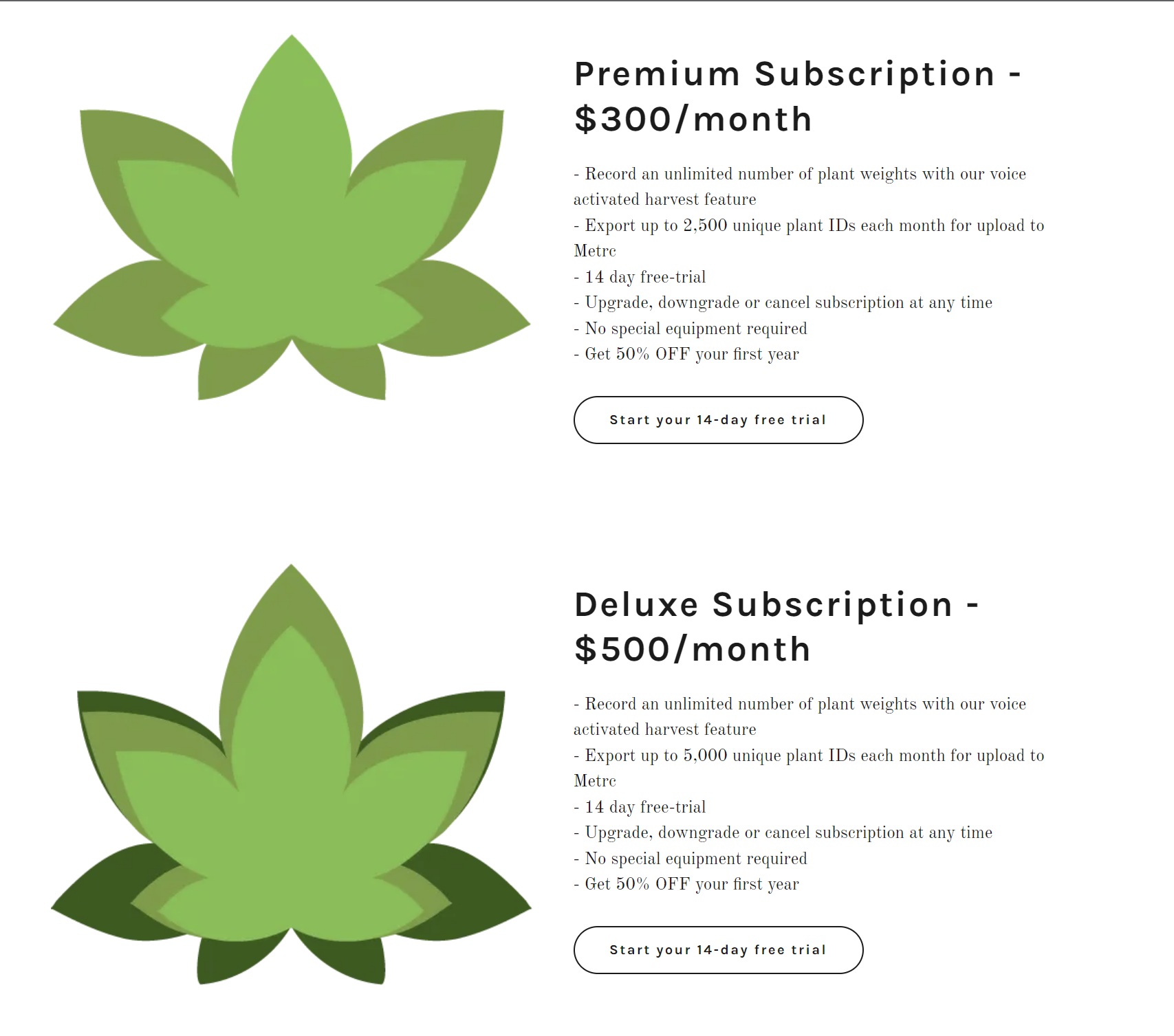
Task: Start the 14-day free trial for Premium
Action: tap(718, 420)
